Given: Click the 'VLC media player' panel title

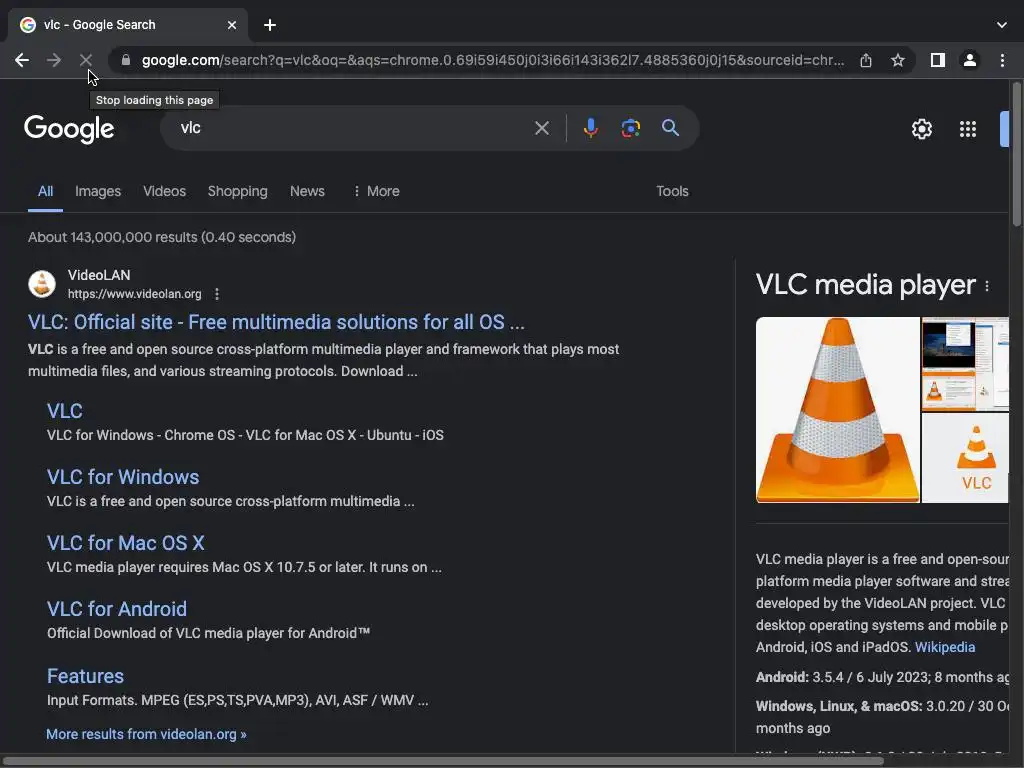Looking at the screenshot, I should pyautogui.click(x=865, y=285).
